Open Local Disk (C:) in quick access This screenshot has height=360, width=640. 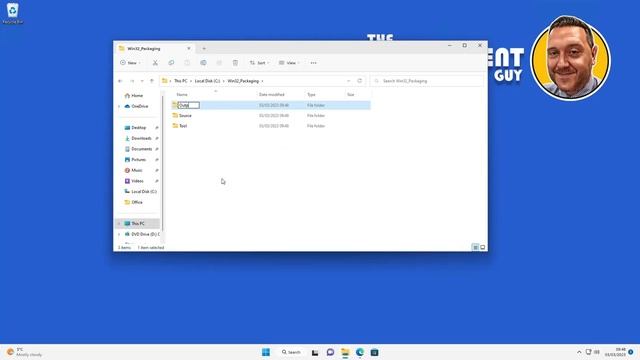[x=144, y=191]
